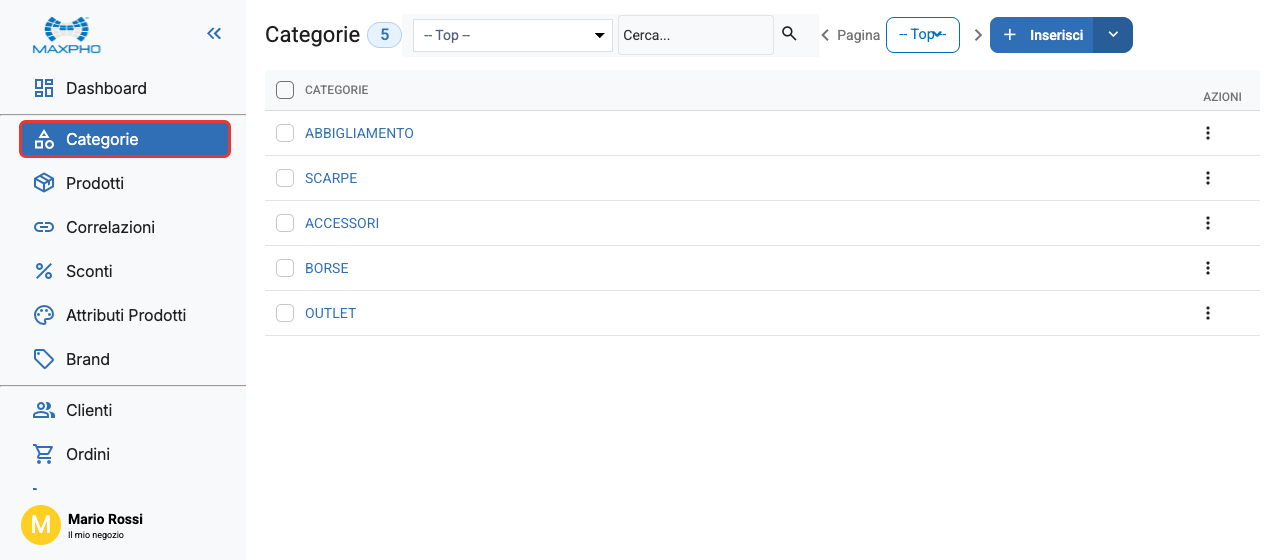This screenshot has width=1280, height=560.
Task: Click the Mario Rossi avatar
Action: click(x=41, y=525)
